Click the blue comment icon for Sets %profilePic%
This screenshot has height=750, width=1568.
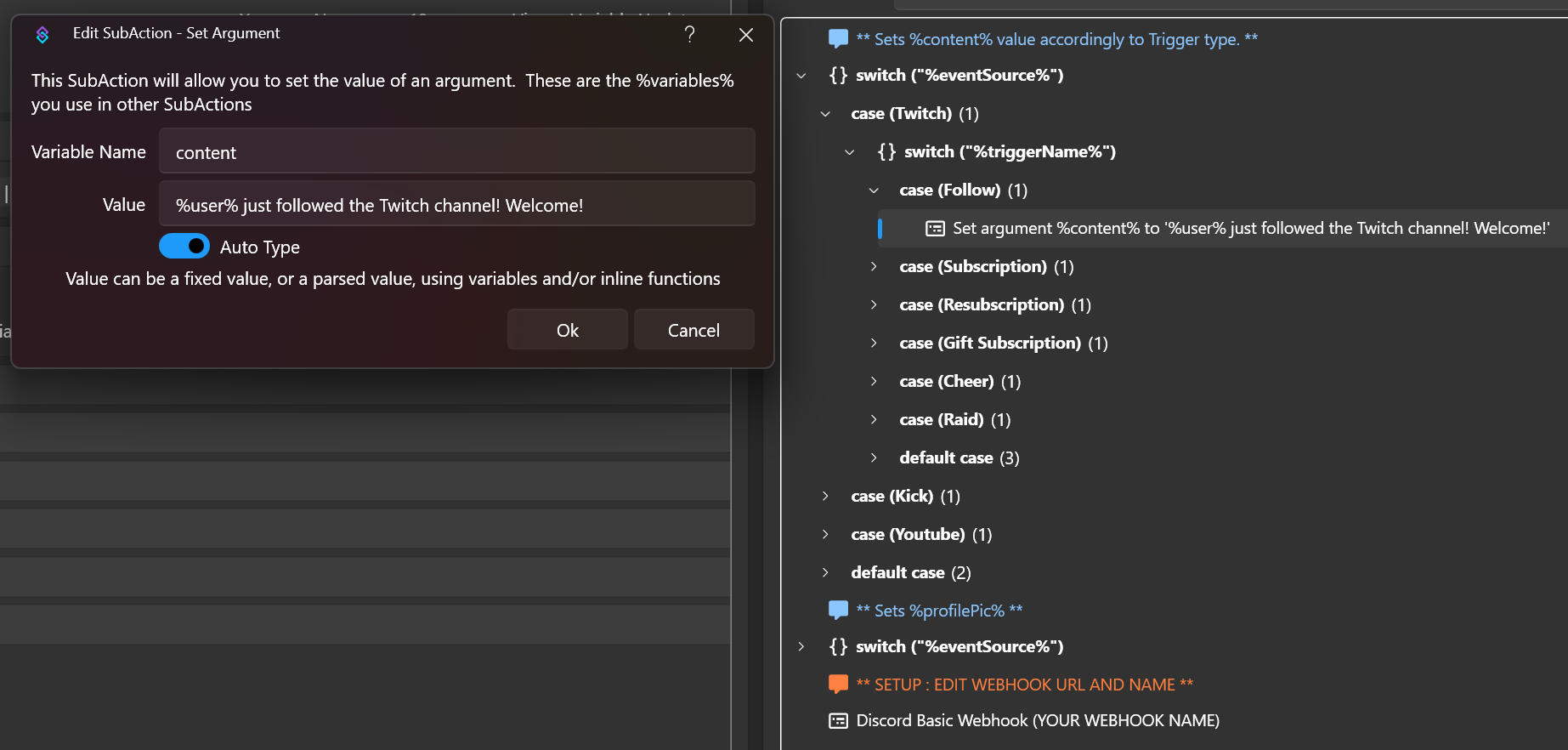[x=838, y=610]
